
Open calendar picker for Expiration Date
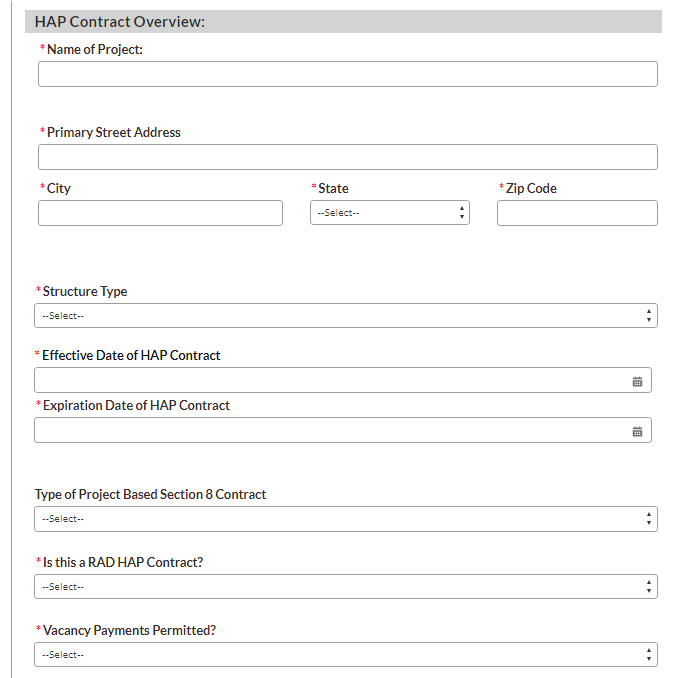point(637,431)
